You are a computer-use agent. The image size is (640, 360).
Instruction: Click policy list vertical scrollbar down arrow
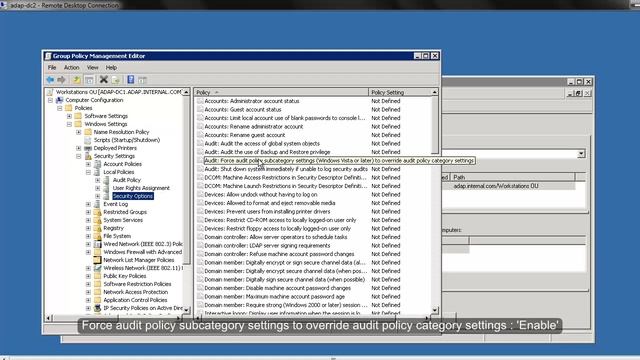click(x=435, y=311)
